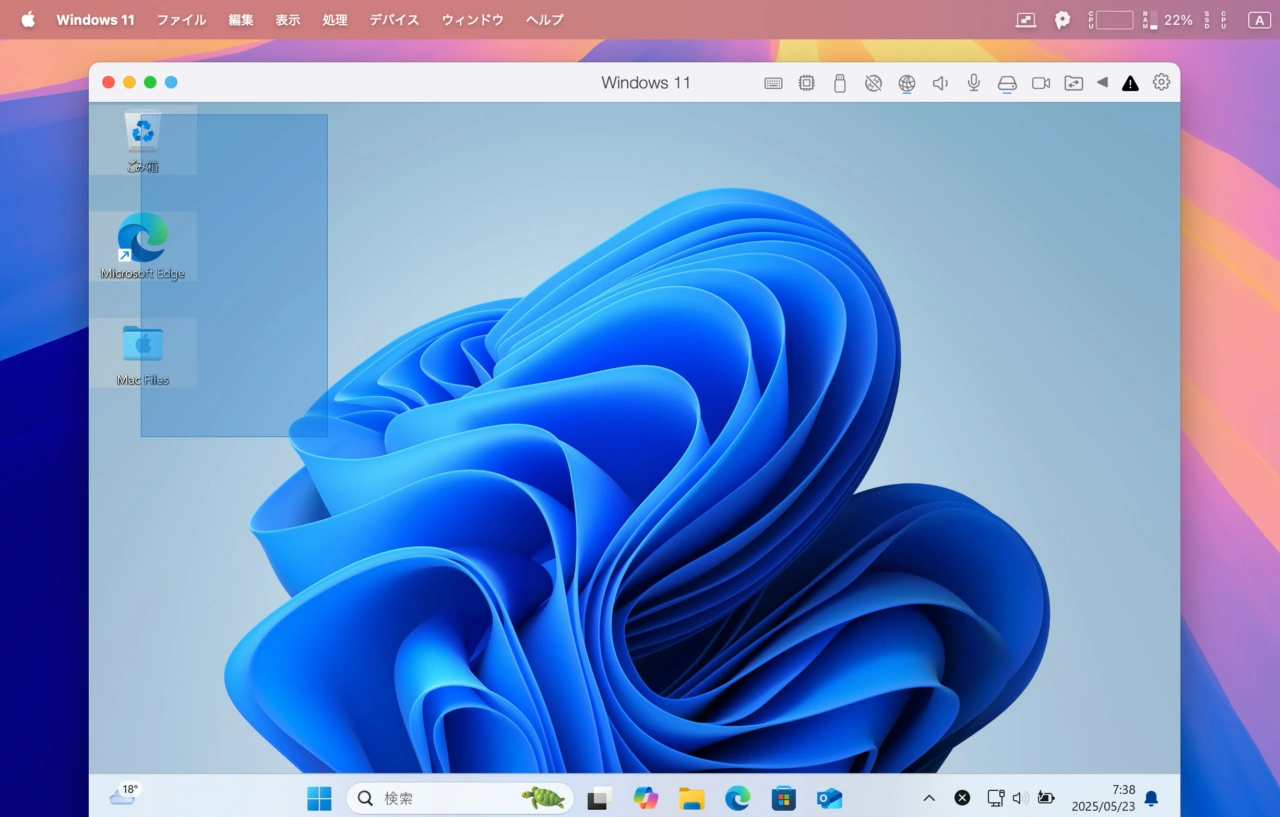Open the hard disk icon in toolbar
1280x817 pixels.
(x=1007, y=83)
